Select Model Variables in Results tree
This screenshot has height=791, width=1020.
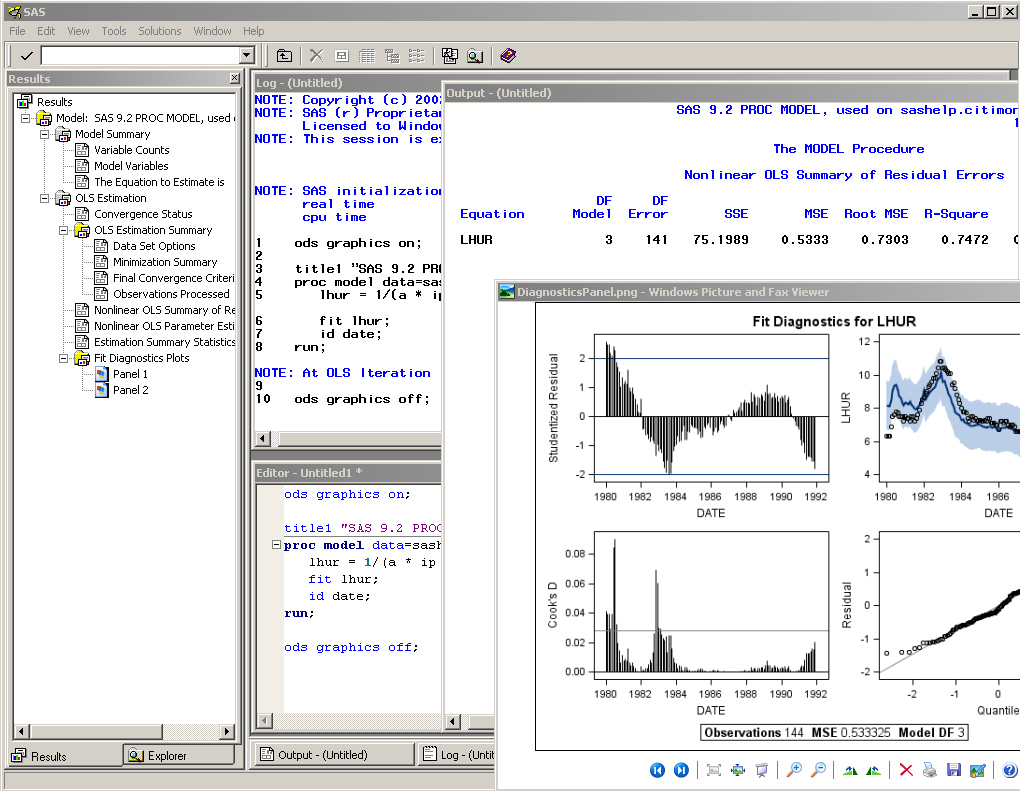[131, 166]
